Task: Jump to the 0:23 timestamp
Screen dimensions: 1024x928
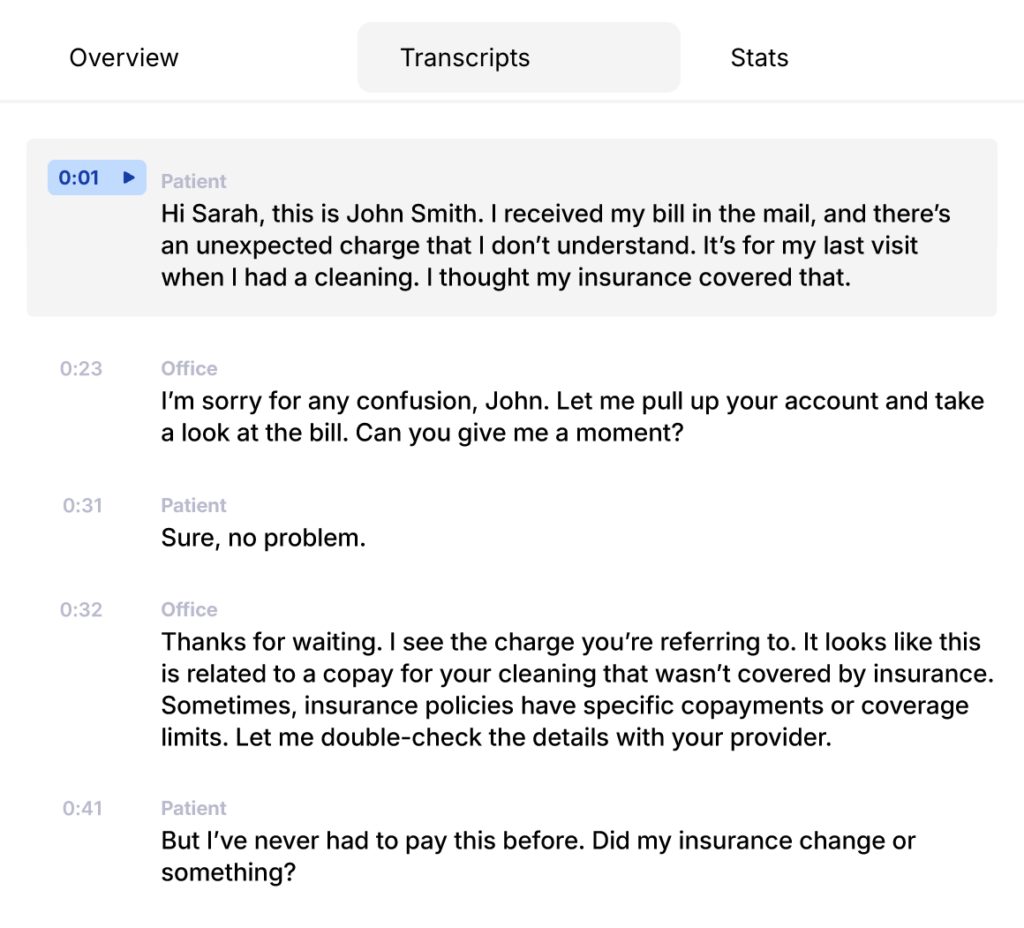Action: tap(81, 369)
